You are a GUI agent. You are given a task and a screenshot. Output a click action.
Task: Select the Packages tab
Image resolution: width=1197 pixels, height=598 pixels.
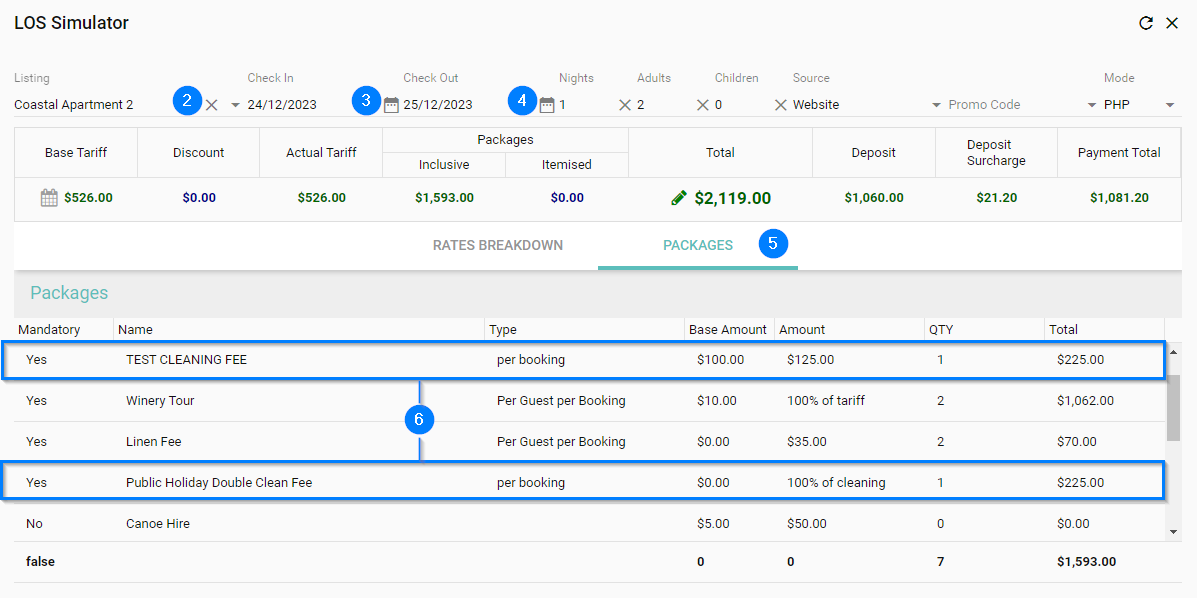coord(698,245)
